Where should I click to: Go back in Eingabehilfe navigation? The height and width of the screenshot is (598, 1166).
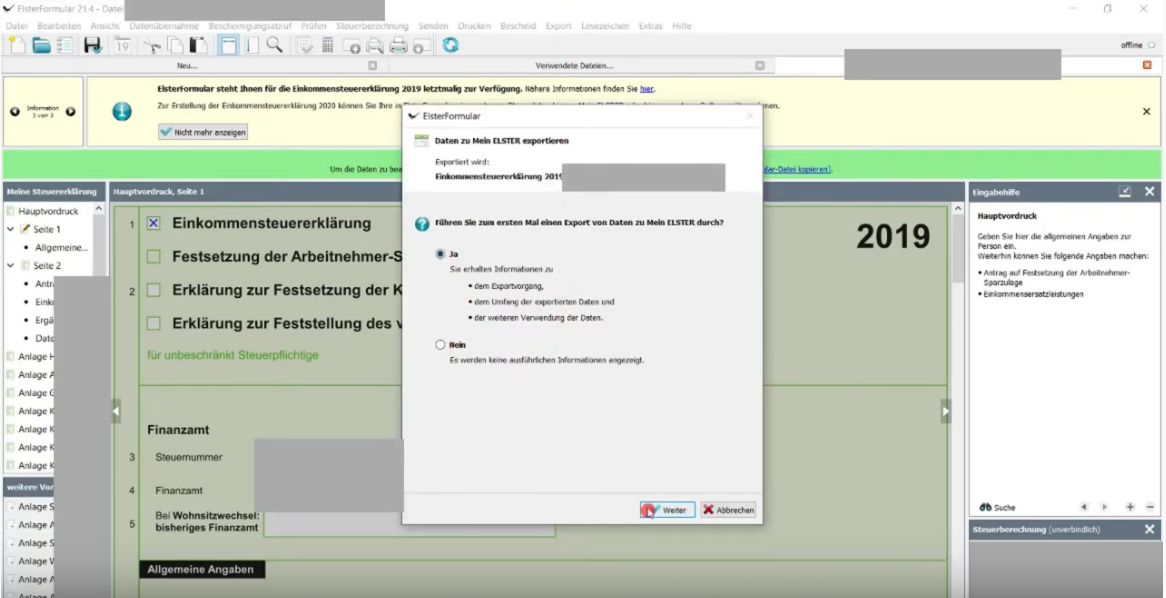(x=1083, y=507)
